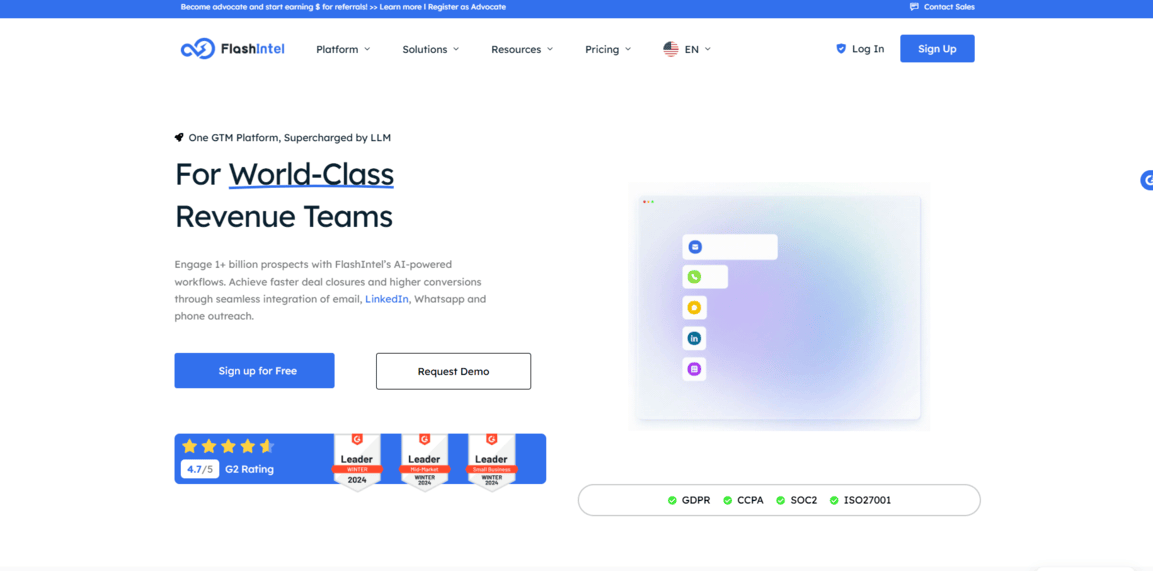Expand the Platform dropdown menu
Viewport: 1153px width, 571px height.
click(x=343, y=49)
